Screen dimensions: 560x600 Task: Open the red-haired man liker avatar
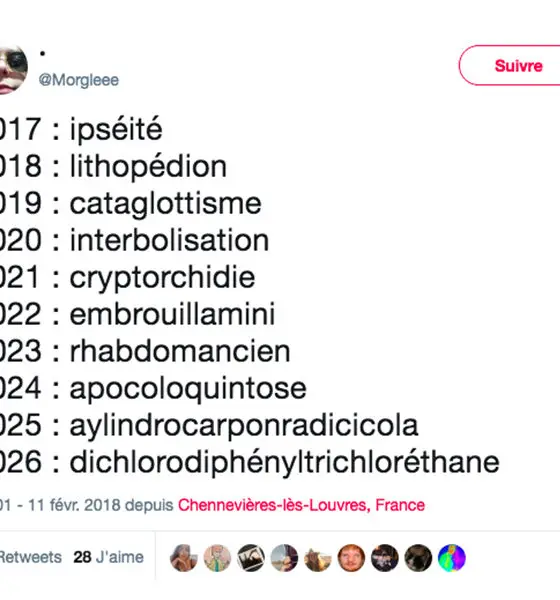point(351,558)
